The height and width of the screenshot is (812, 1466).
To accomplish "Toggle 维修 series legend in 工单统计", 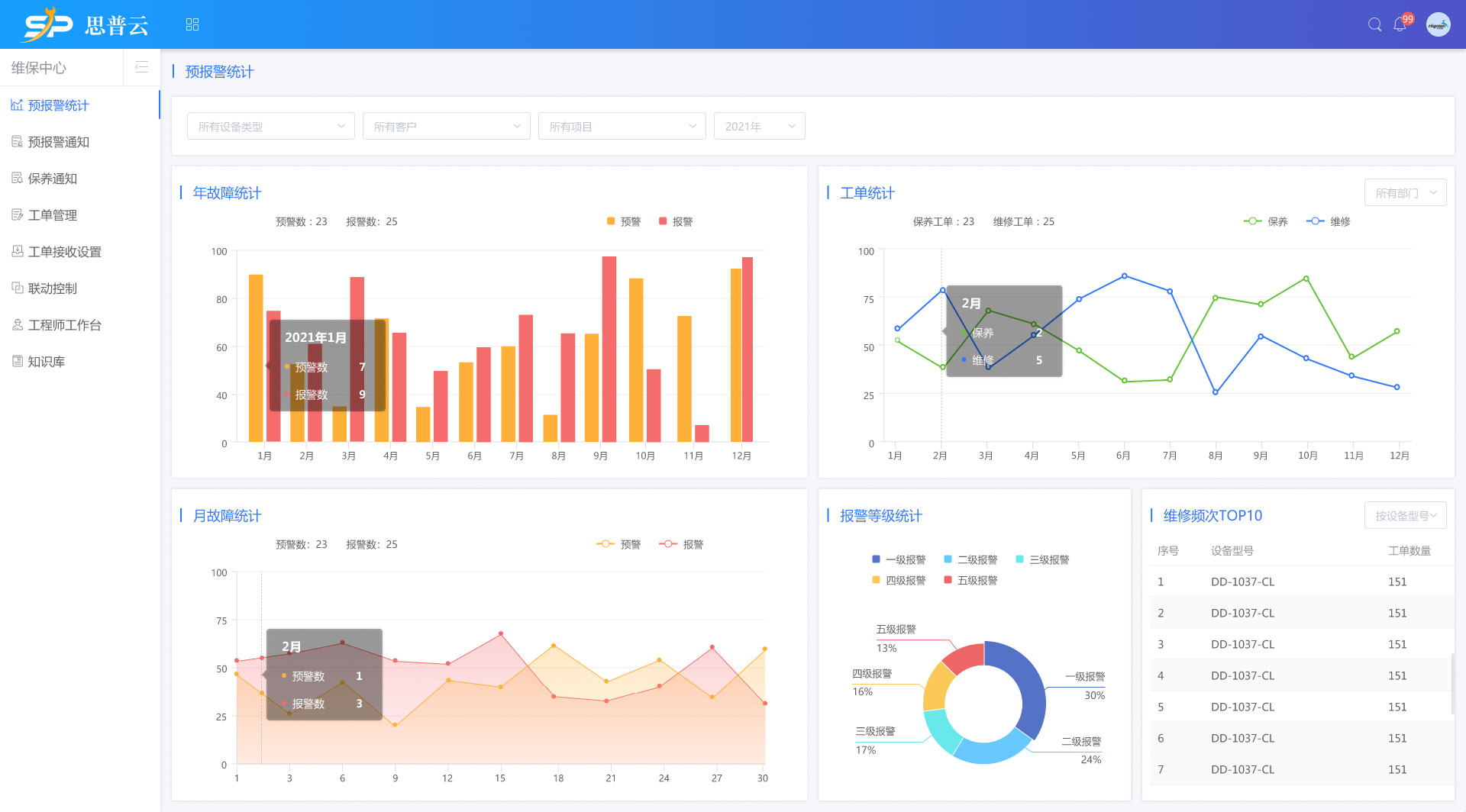I will (1328, 221).
